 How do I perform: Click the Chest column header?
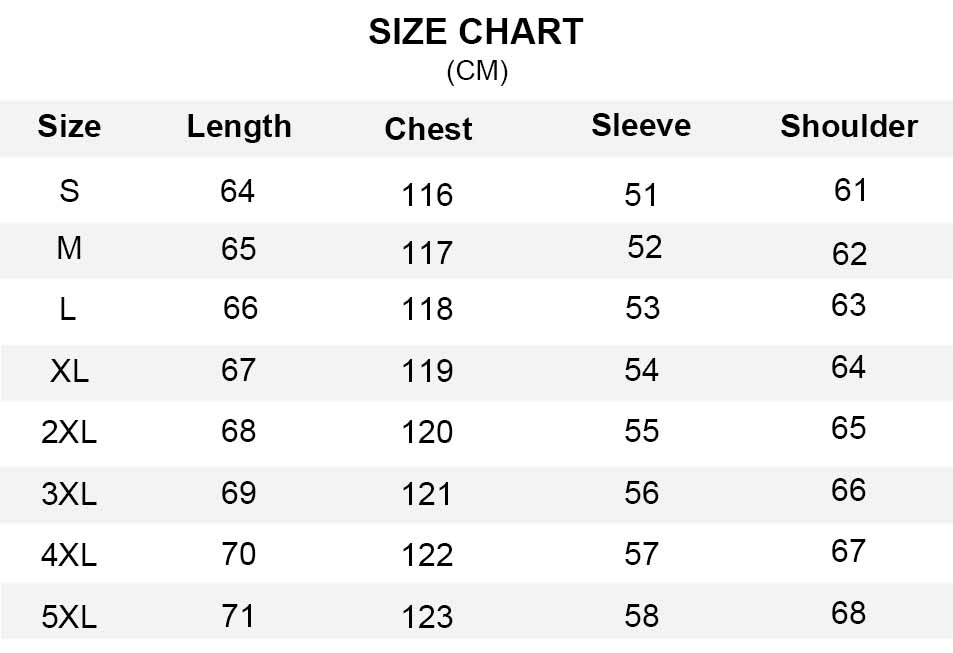pyautogui.click(x=428, y=129)
